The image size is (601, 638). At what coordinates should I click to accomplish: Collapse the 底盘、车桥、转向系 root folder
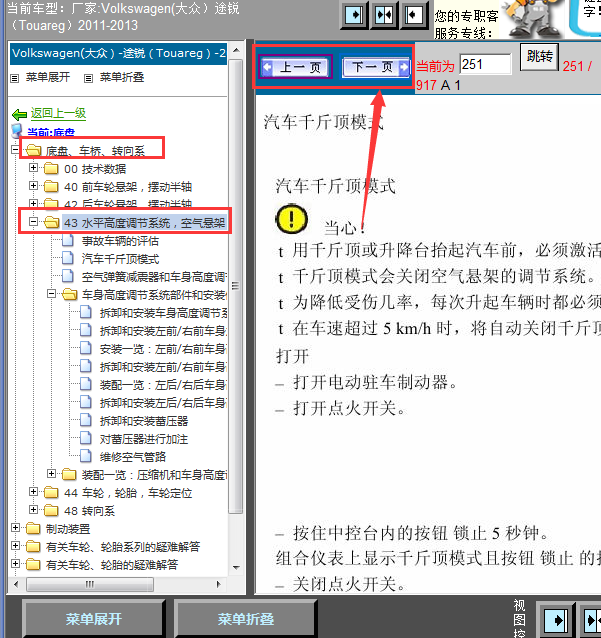(x=15, y=149)
